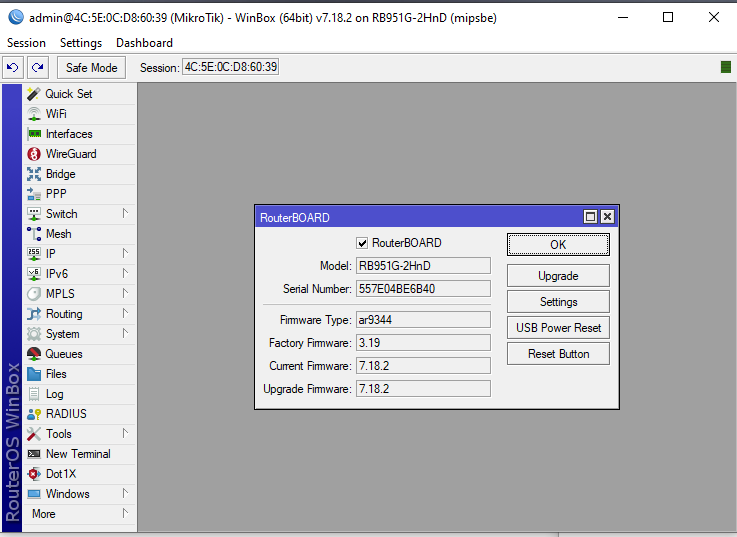Click the Serial Number field
The height and width of the screenshot is (537, 737).
(x=423, y=289)
